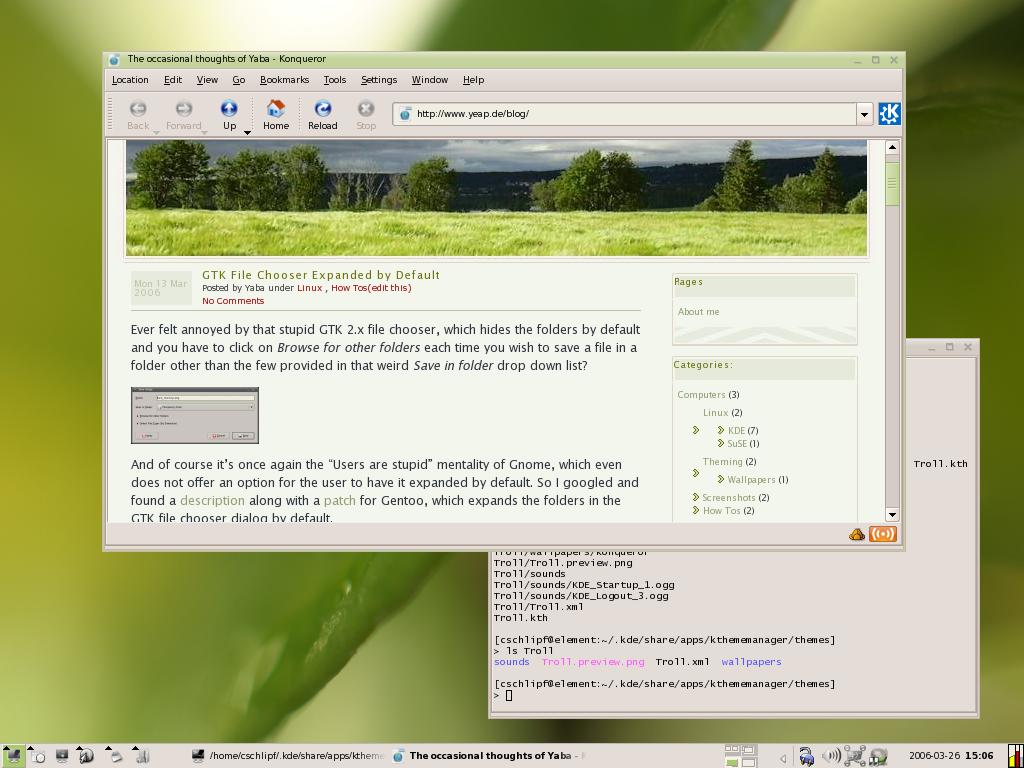Open the Up button dropdown arrow

pos(247,133)
